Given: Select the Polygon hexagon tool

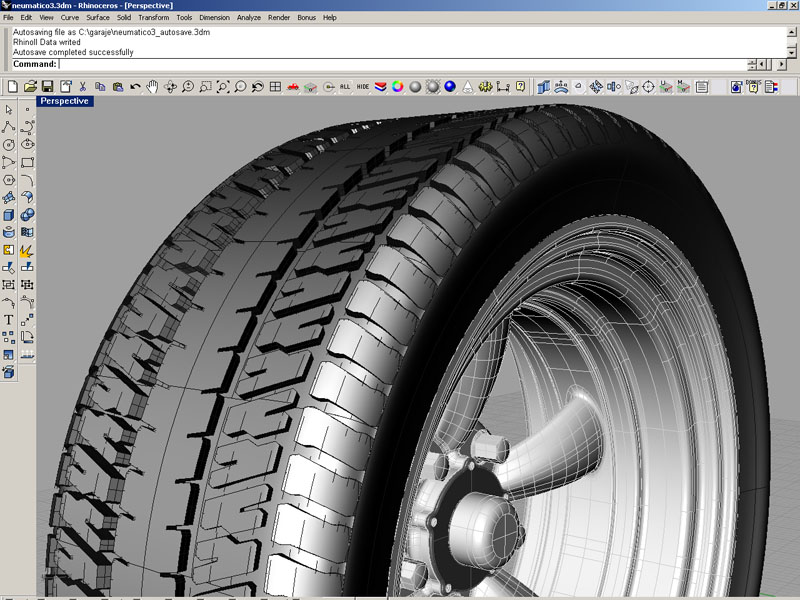Looking at the screenshot, I should (x=9, y=180).
